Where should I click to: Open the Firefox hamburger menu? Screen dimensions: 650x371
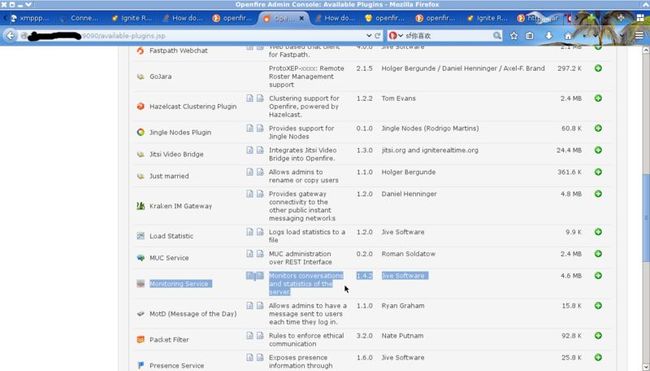[x=639, y=36]
